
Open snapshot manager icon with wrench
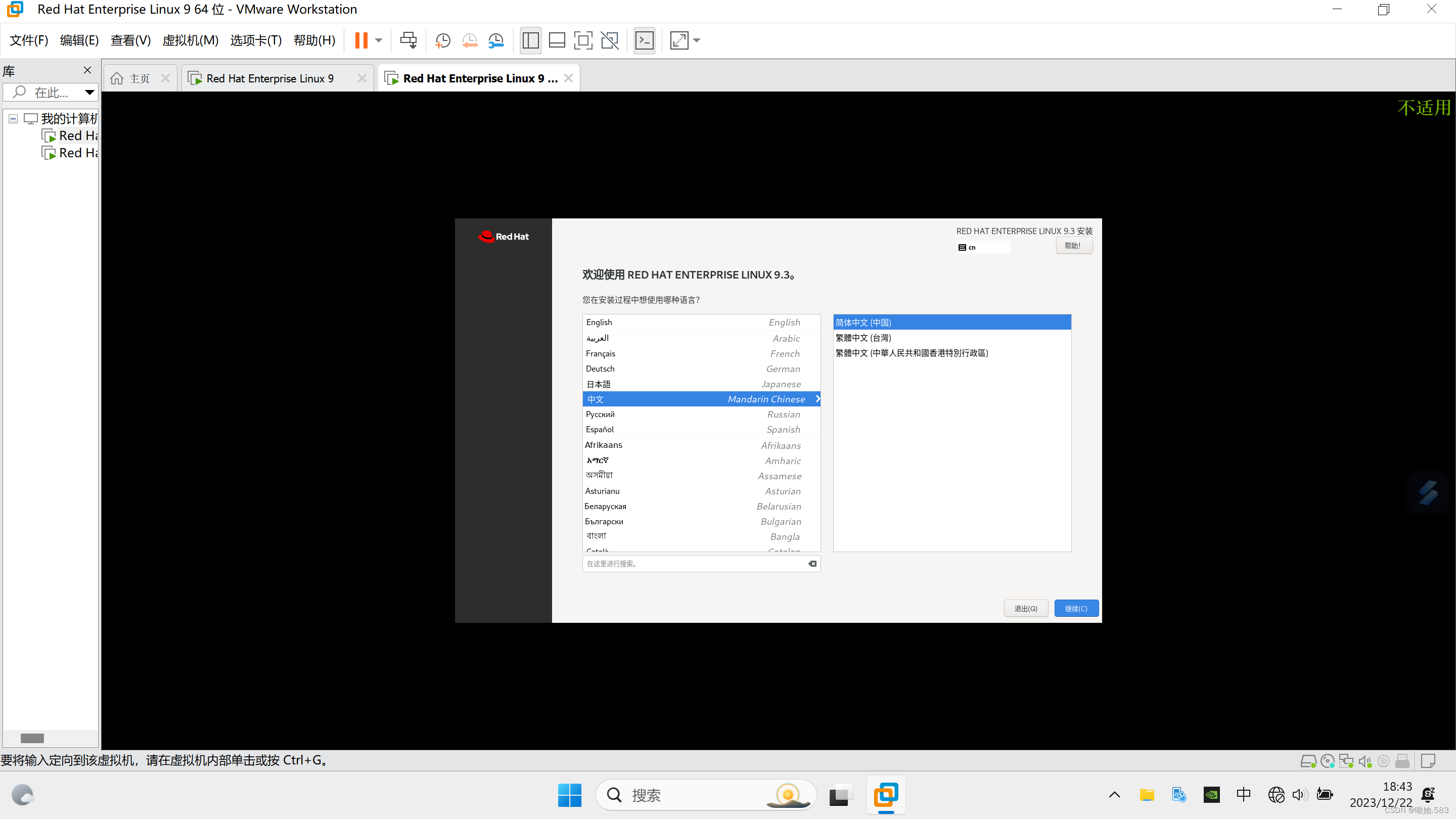(x=495, y=40)
